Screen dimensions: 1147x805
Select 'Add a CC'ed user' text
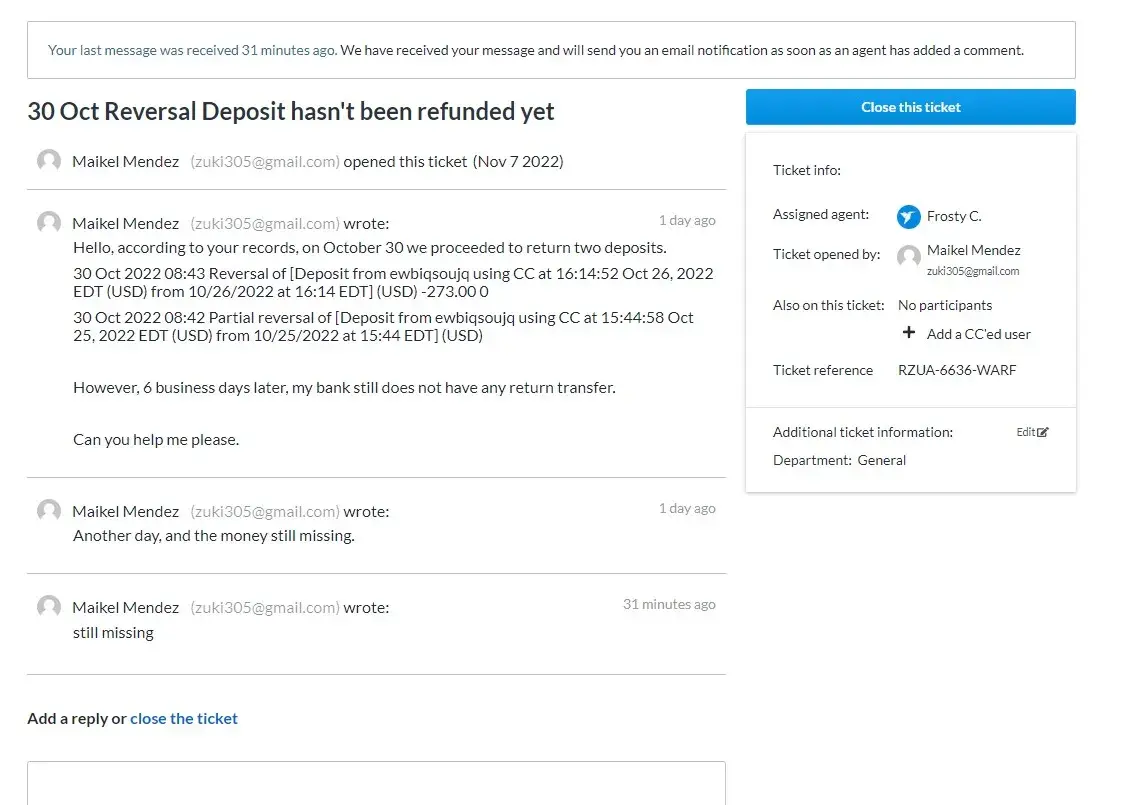[978, 334]
